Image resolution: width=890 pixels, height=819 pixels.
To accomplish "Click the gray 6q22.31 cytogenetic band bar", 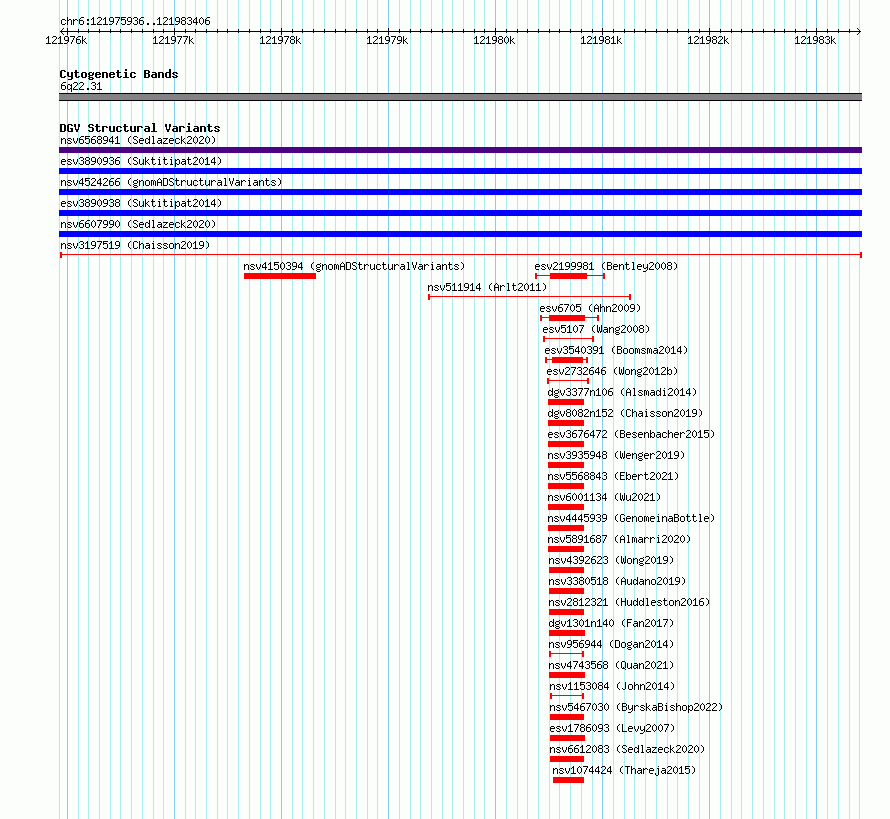I will [x=460, y=97].
